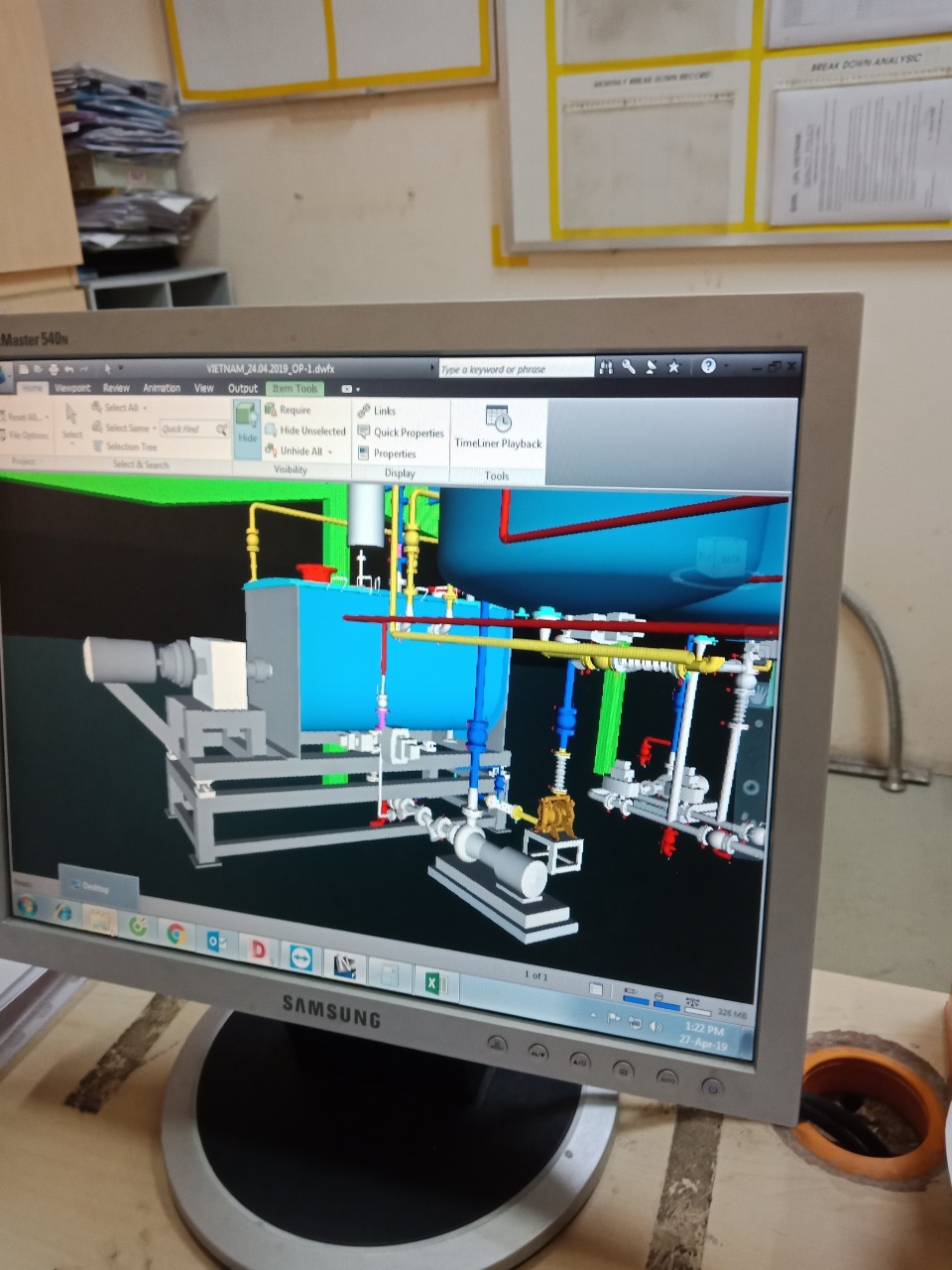Switch to the Home ribbon tab
The width and height of the screenshot is (952, 1270).
pyautogui.click(x=33, y=388)
